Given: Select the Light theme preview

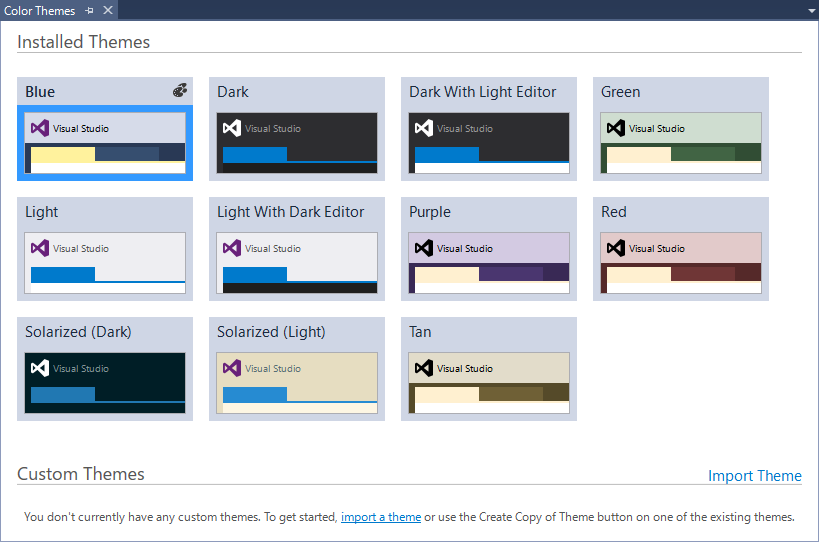Looking at the screenshot, I should tap(105, 263).
